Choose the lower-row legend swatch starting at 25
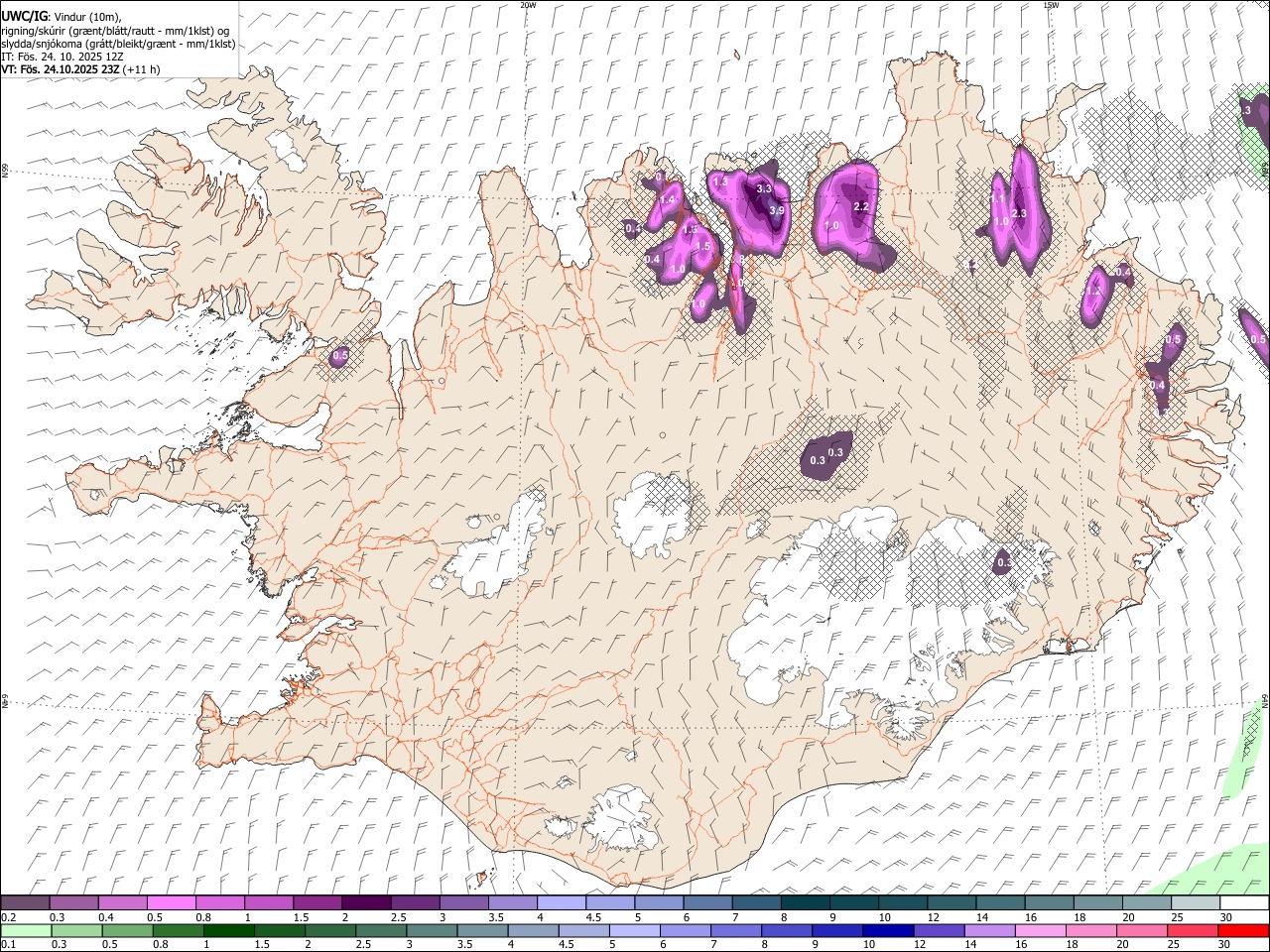1270x952 pixels. point(1193,930)
